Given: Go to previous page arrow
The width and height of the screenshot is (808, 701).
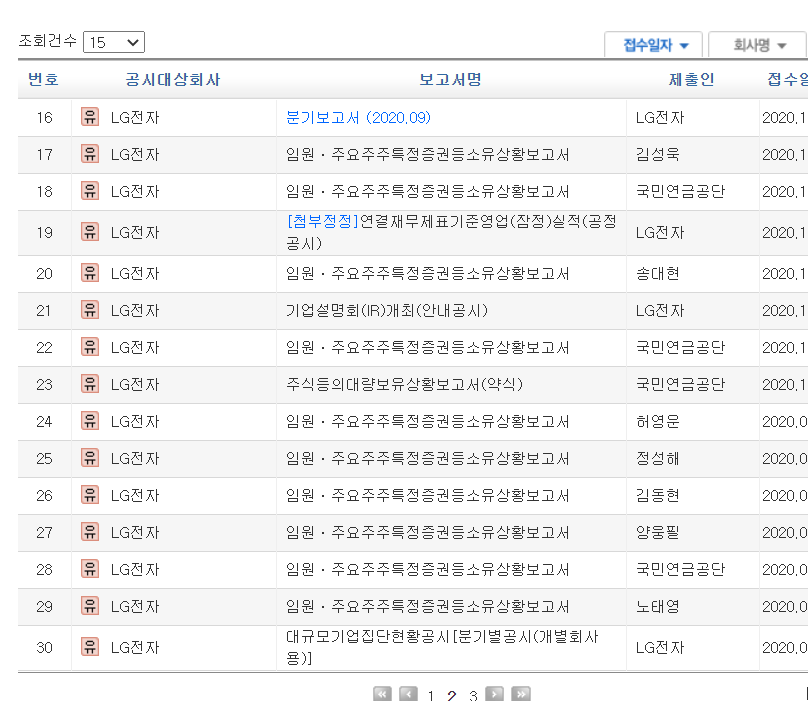Looking at the screenshot, I should click(x=408, y=694).
